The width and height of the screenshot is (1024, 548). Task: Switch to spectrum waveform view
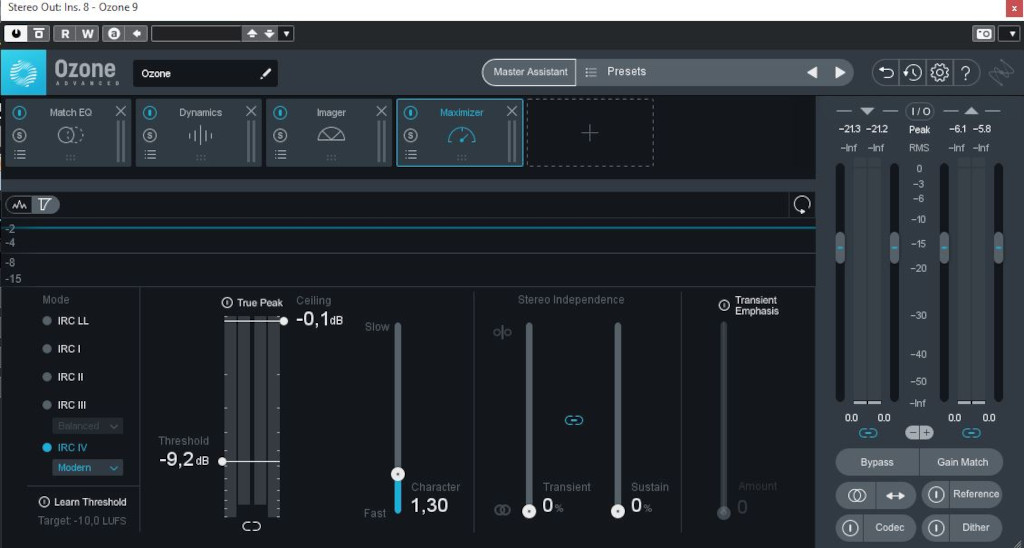point(20,205)
